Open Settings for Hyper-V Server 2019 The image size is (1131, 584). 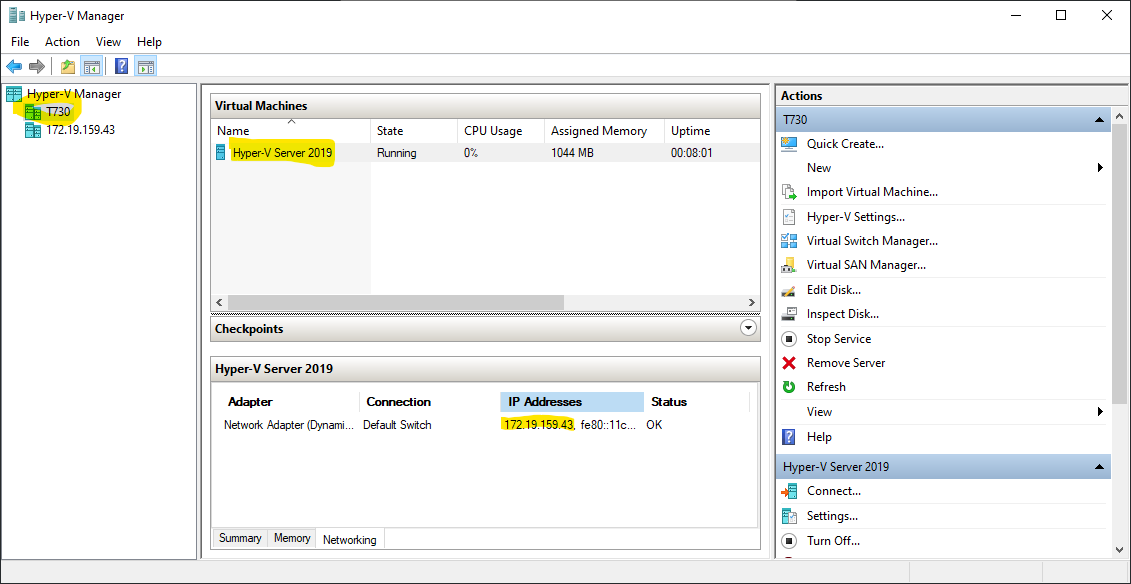click(832, 516)
